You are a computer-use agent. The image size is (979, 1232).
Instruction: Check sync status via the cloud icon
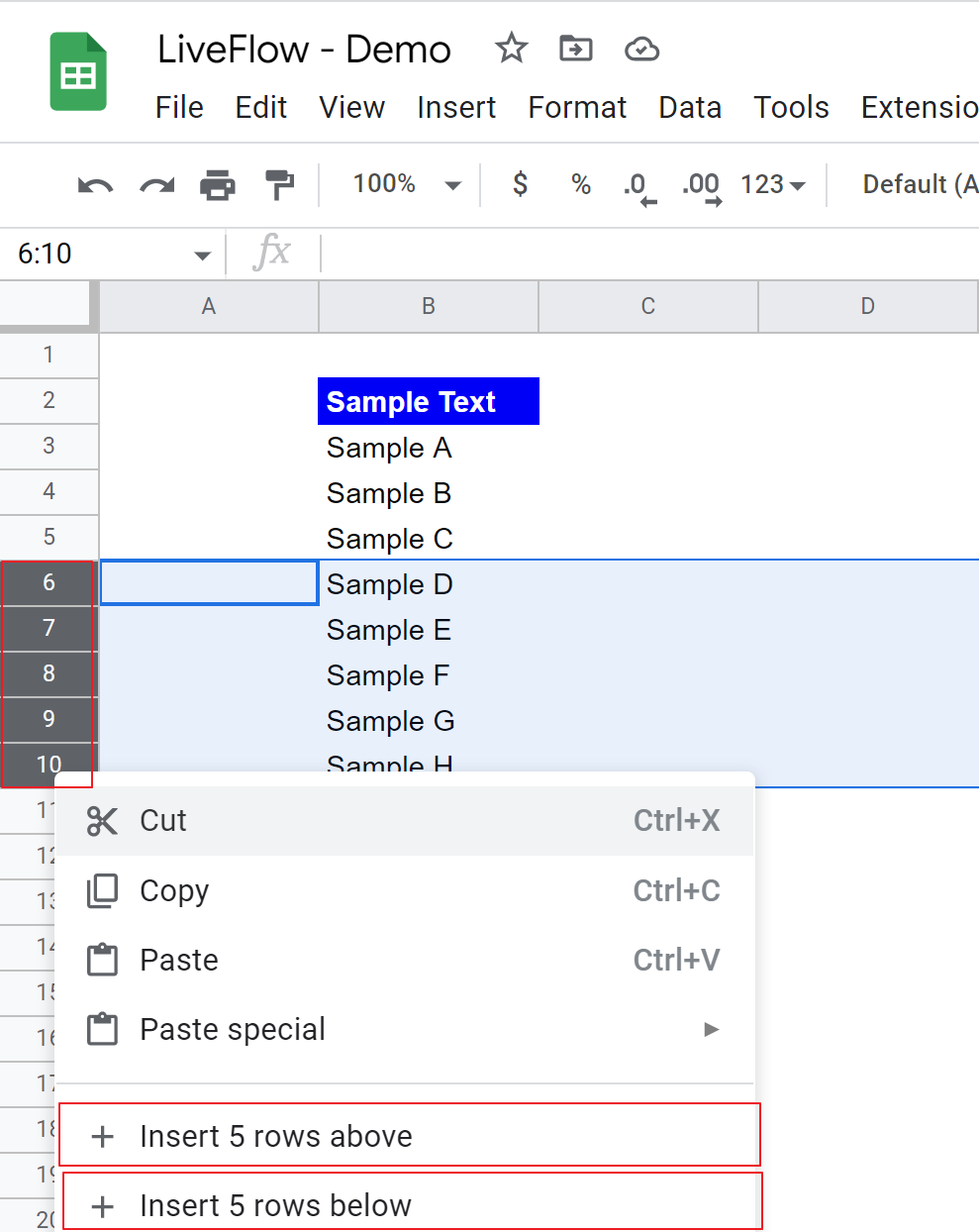point(641,48)
